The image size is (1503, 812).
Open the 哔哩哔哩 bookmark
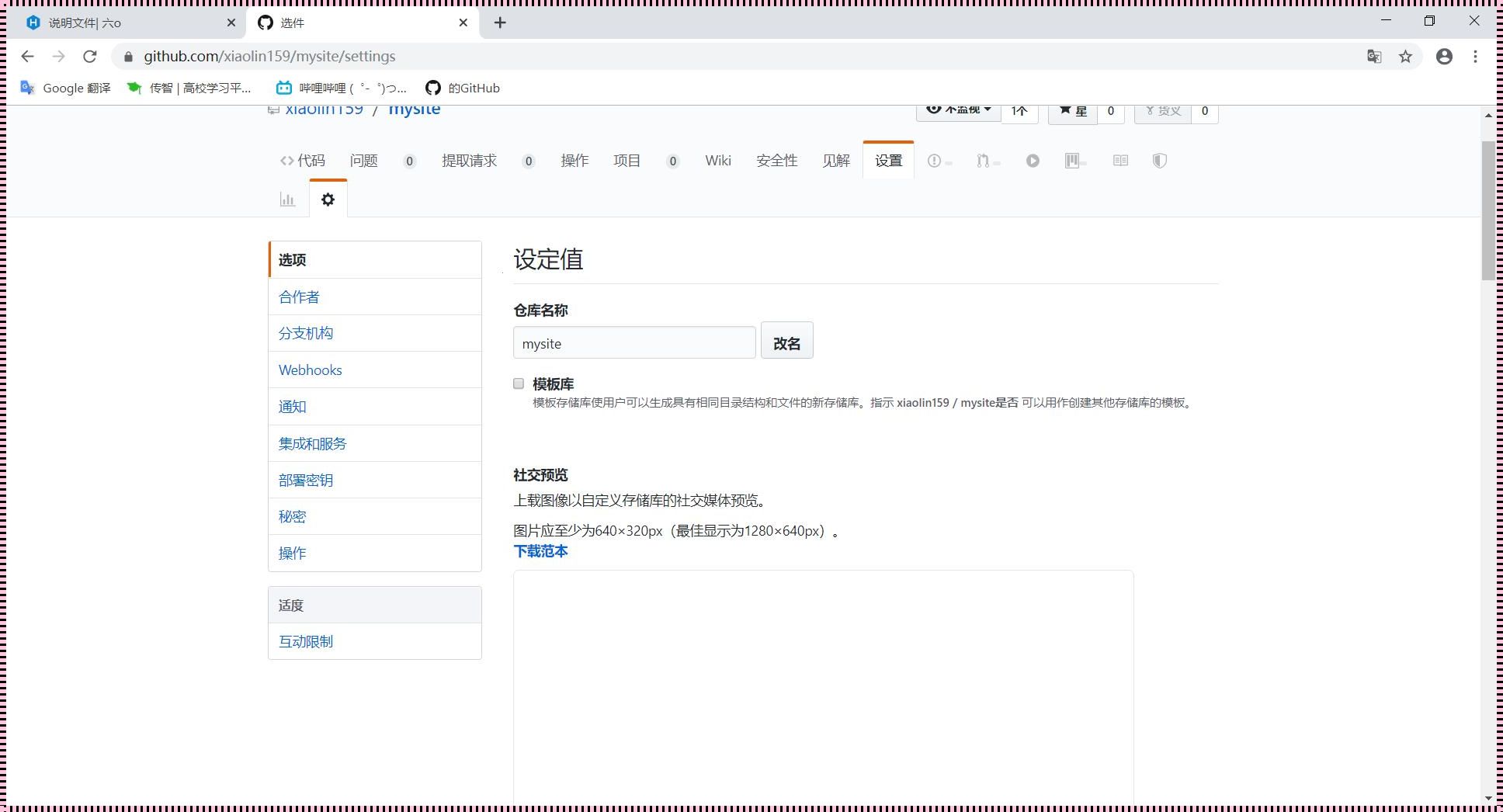(x=342, y=88)
